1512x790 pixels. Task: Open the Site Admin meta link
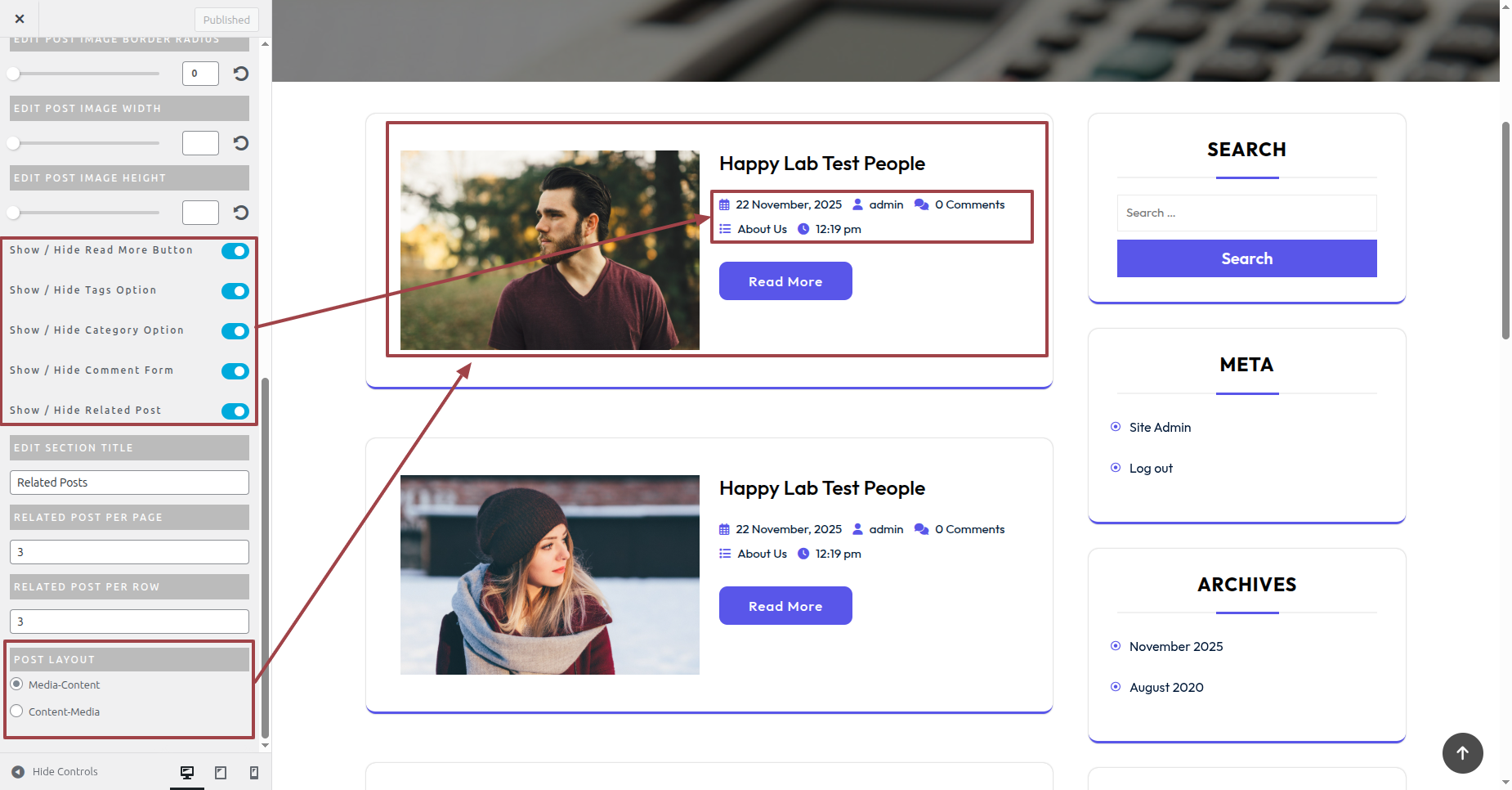1160,428
